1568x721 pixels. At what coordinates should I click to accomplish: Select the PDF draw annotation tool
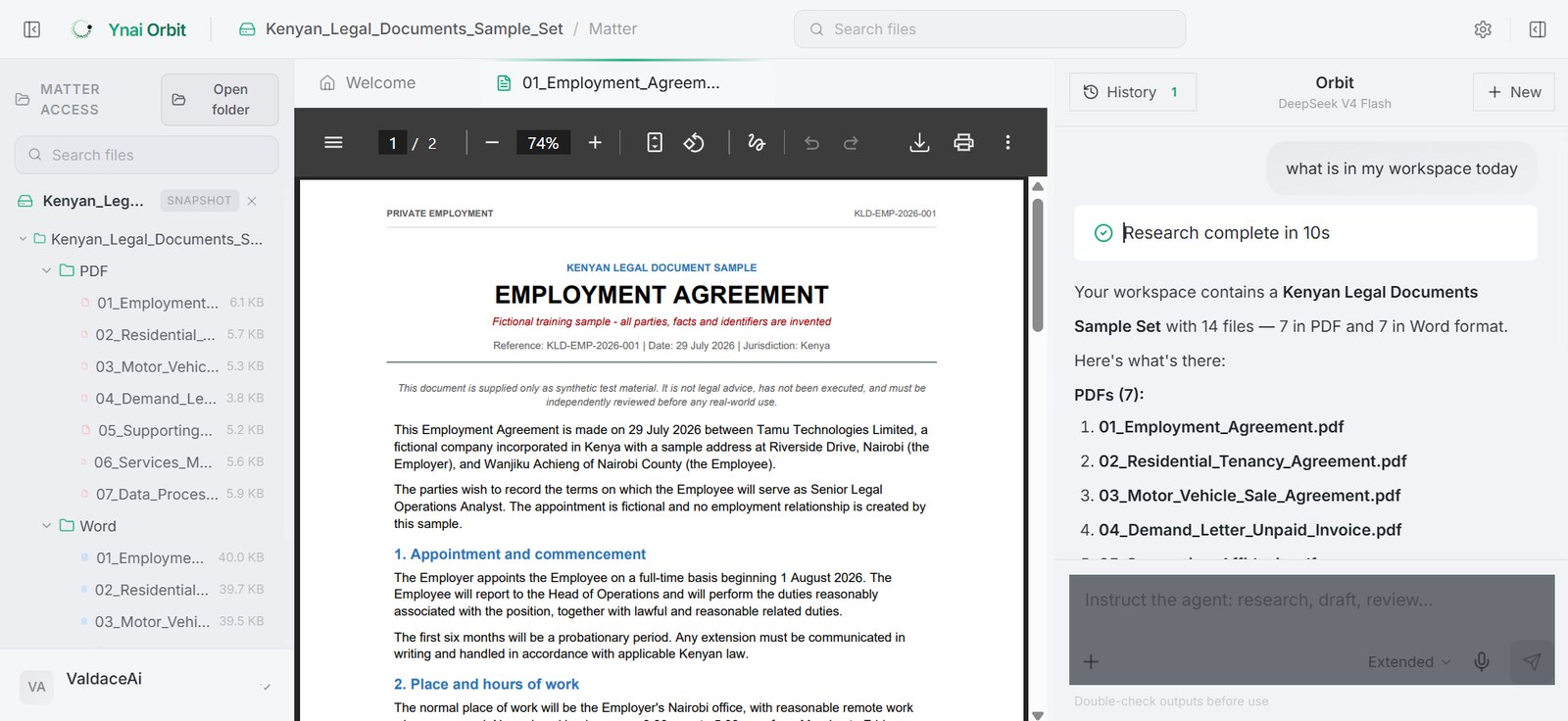(x=757, y=143)
